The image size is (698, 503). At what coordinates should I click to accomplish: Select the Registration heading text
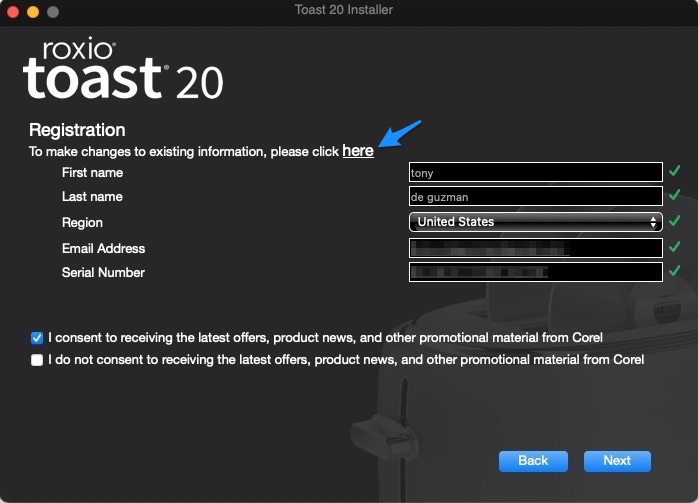pos(77,130)
